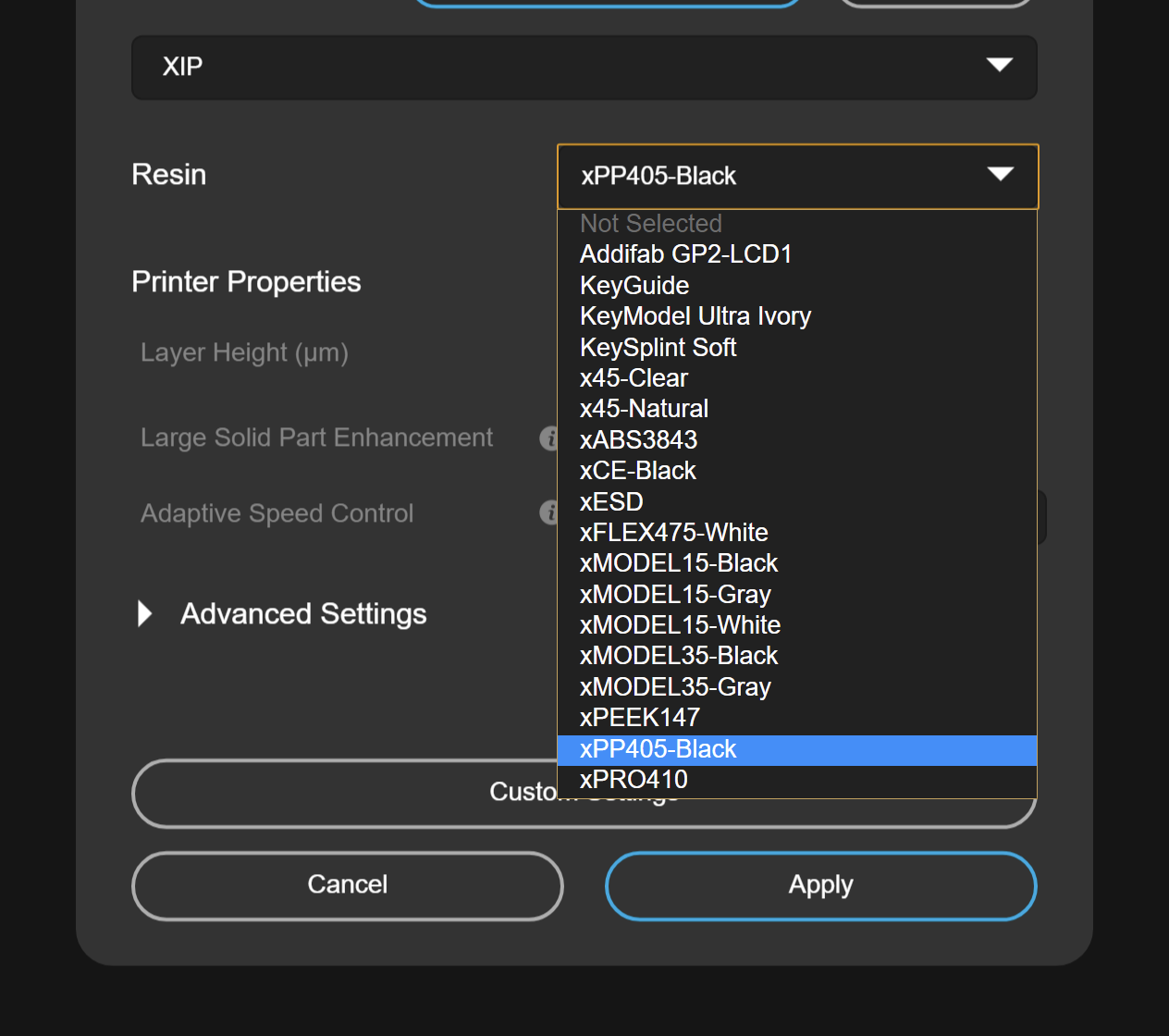Click the Large Solid Part Enhancement label
The image size is (1169, 1036).
pyautogui.click(x=316, y=438)
